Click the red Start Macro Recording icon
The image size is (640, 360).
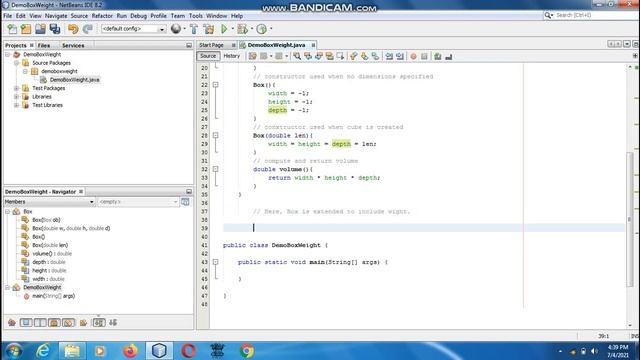click(413, 56)
